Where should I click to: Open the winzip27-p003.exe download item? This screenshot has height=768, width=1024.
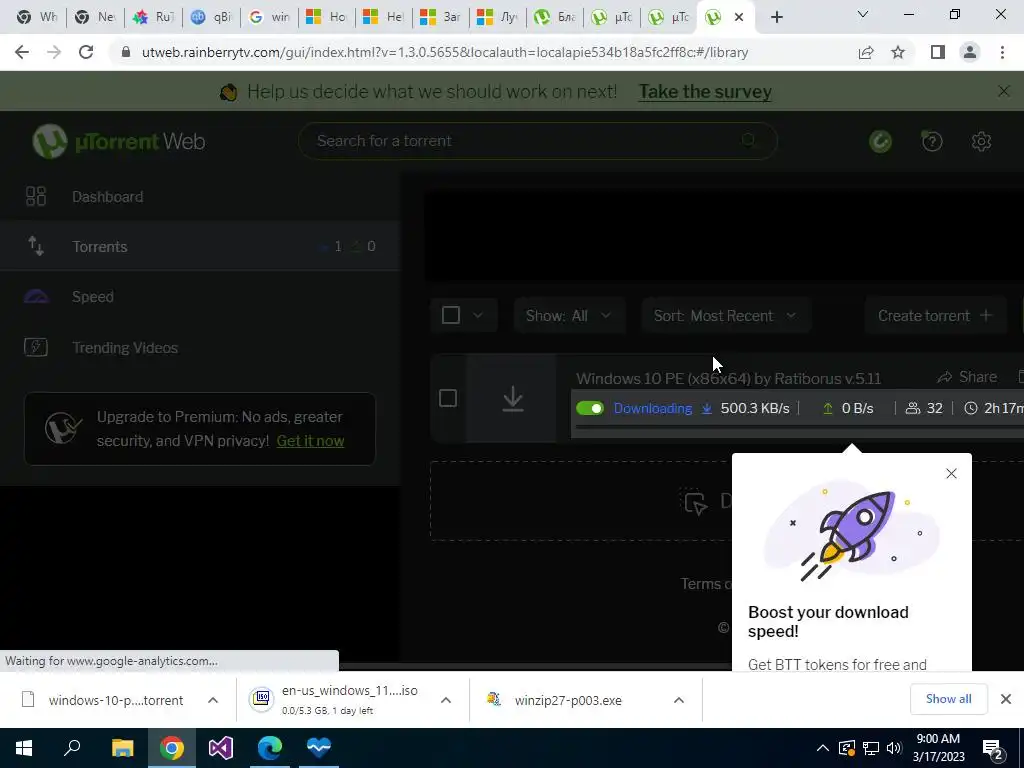pyautogui.click(x=567, y=700)
